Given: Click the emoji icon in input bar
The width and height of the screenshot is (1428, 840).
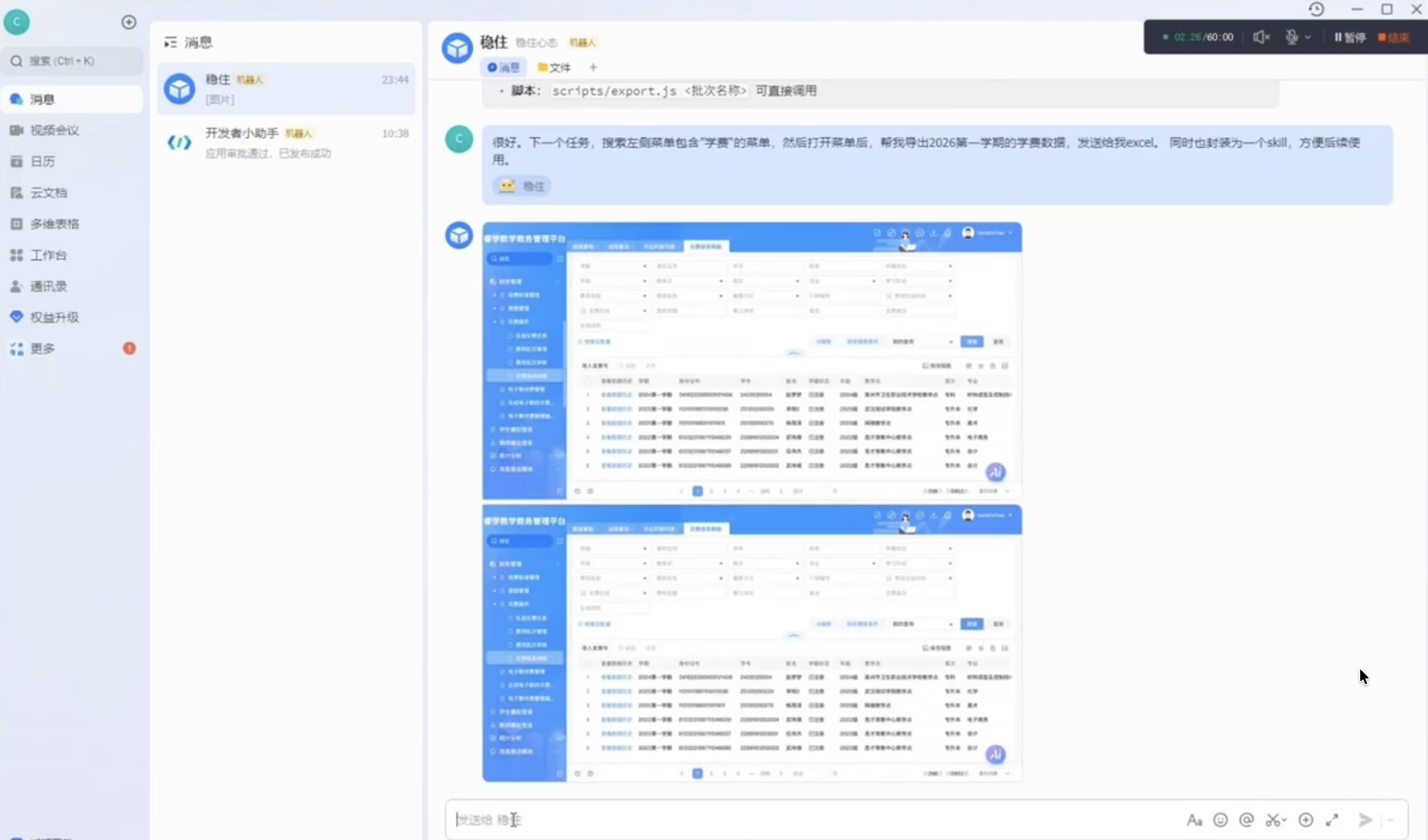Looking at the screenshot, I should 1220,820.
